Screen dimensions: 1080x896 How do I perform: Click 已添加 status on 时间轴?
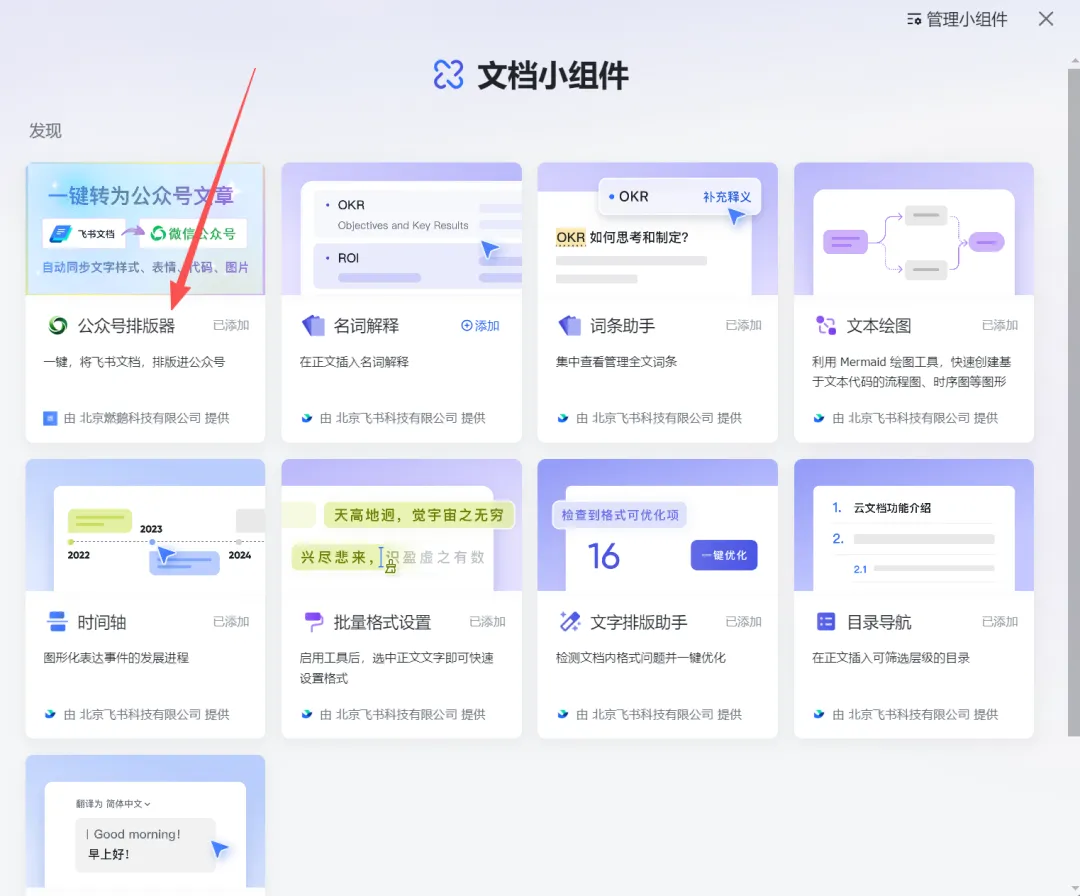[x=231, y=621]
